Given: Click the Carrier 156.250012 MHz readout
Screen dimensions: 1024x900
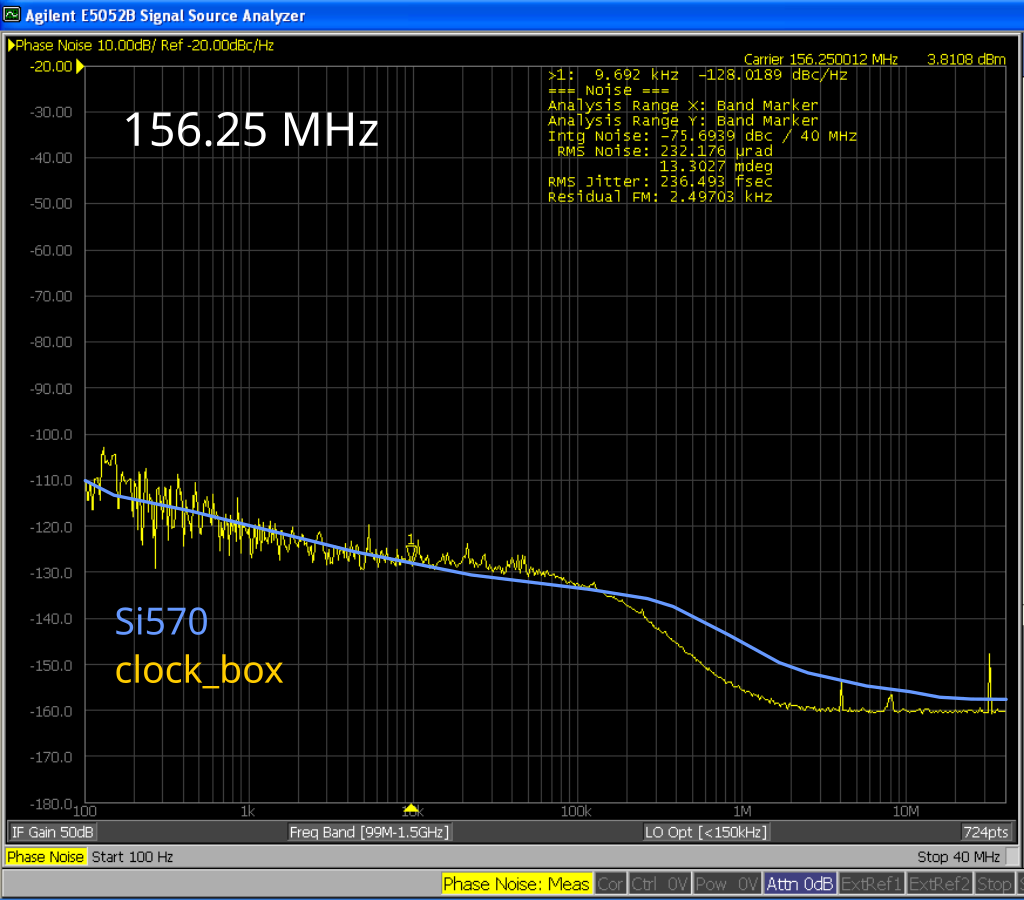Looking at the screenshot, I should [x=820, y=59].
